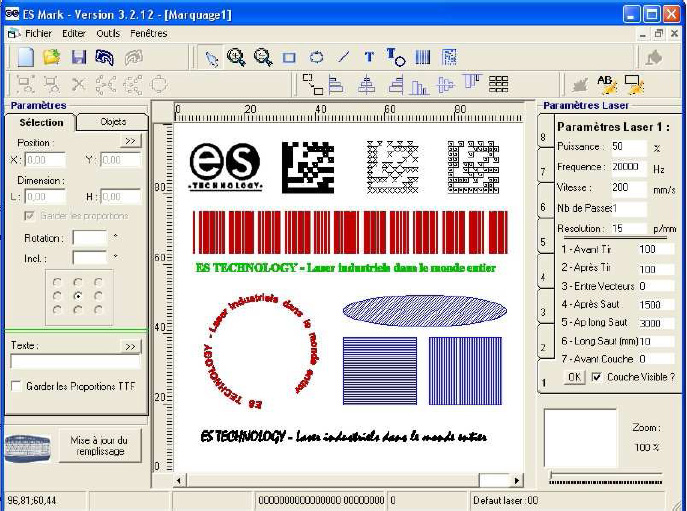Open a file with the folder icon
This screenshot has width=687, height=511.
click(52, 57)
